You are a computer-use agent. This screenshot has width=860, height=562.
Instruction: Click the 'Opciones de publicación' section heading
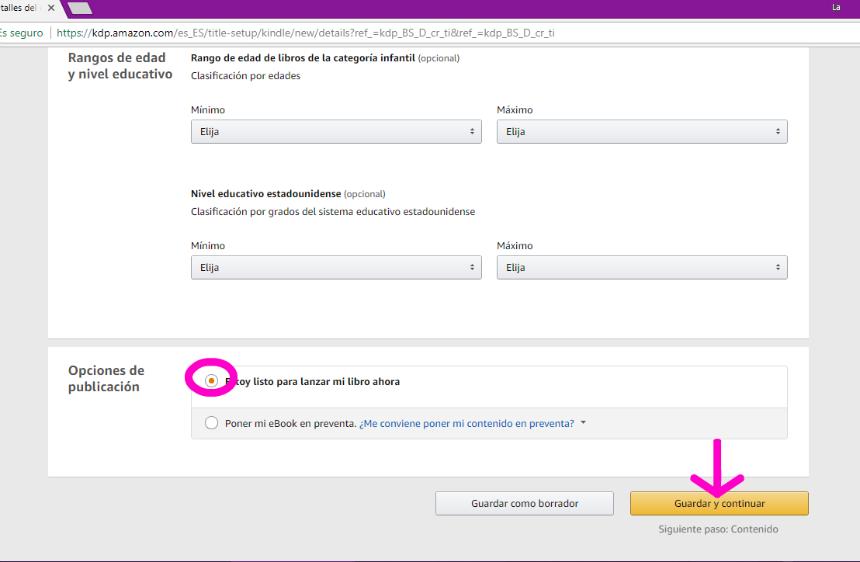click(x=106, y=378)
